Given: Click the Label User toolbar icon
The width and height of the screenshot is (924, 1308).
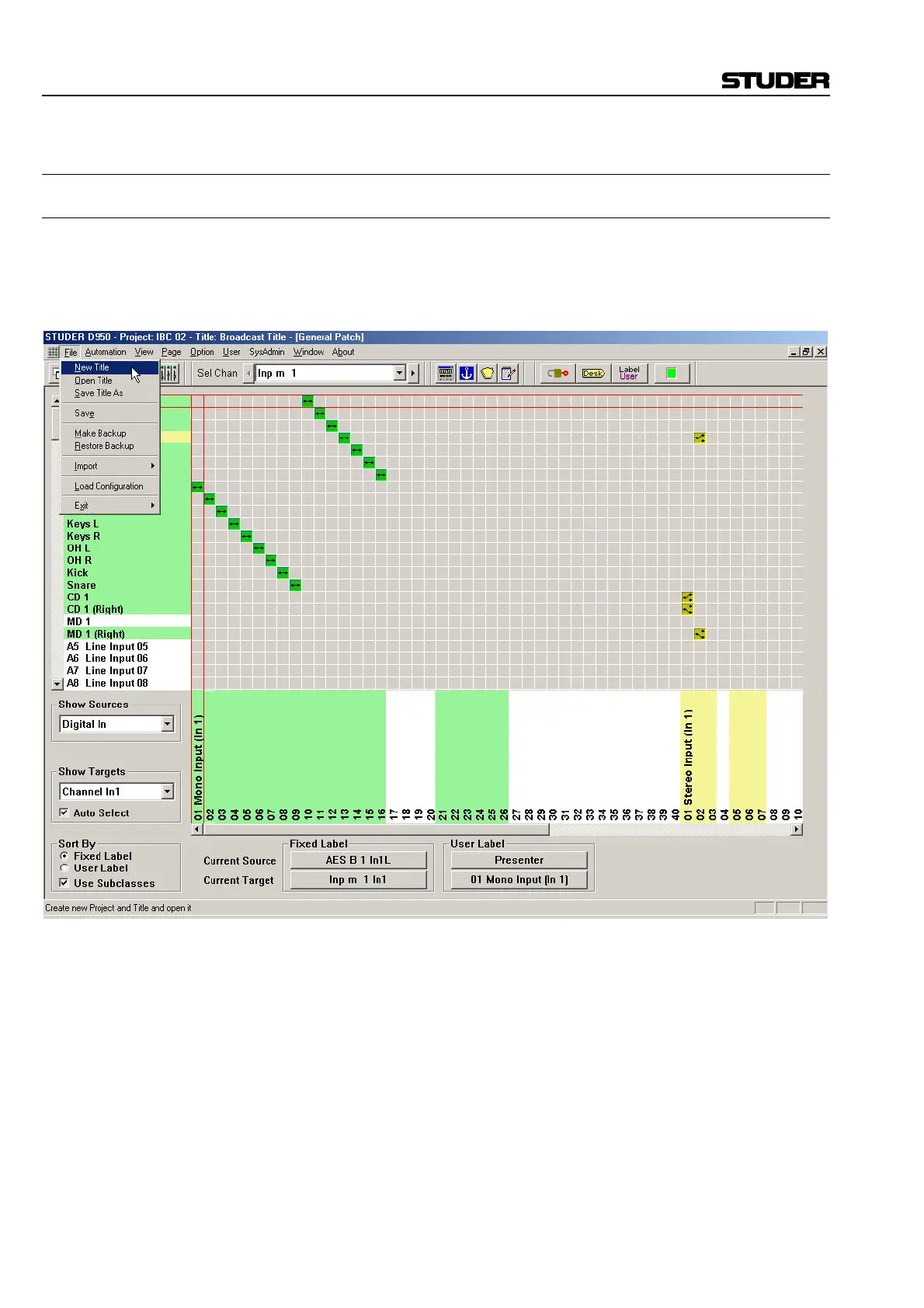Looking at the screenshot, I should click(x=629, y=374).
